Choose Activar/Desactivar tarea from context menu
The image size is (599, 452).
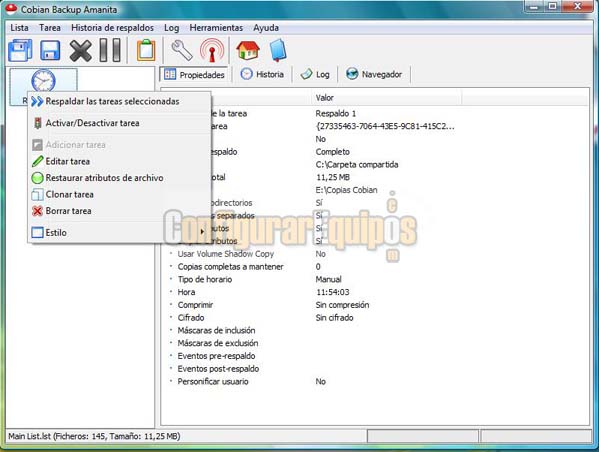click(x=119, y=123)
